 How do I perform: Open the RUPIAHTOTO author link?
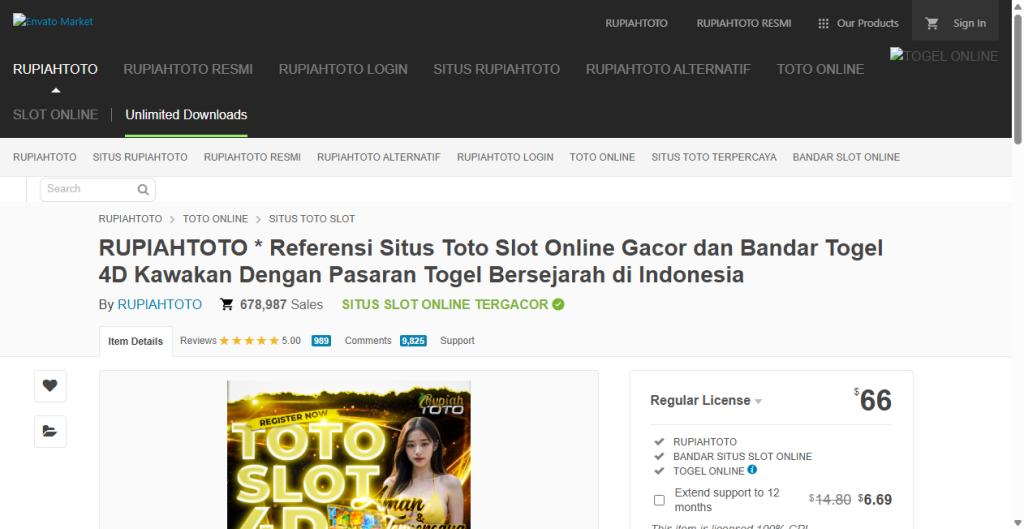(160, 304)
